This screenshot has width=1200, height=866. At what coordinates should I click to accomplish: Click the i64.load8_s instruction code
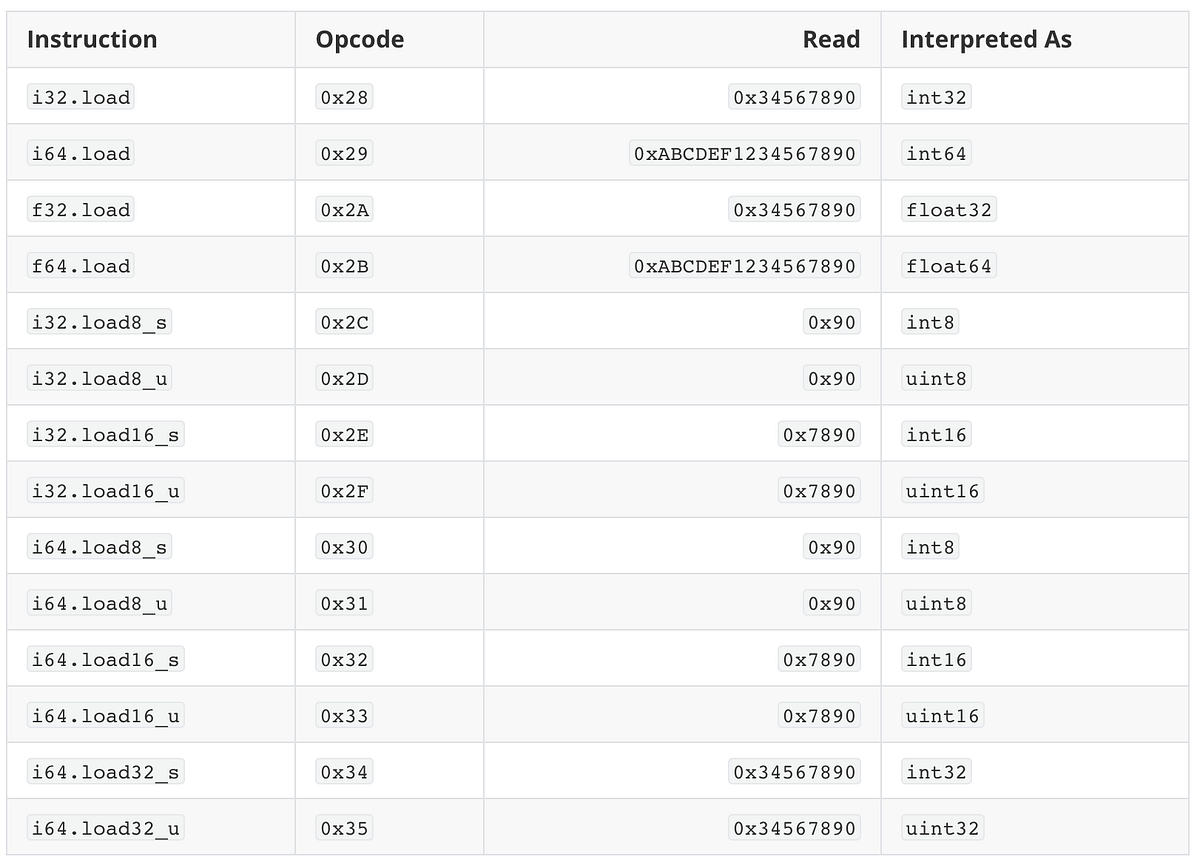click(x=100, y=547)
